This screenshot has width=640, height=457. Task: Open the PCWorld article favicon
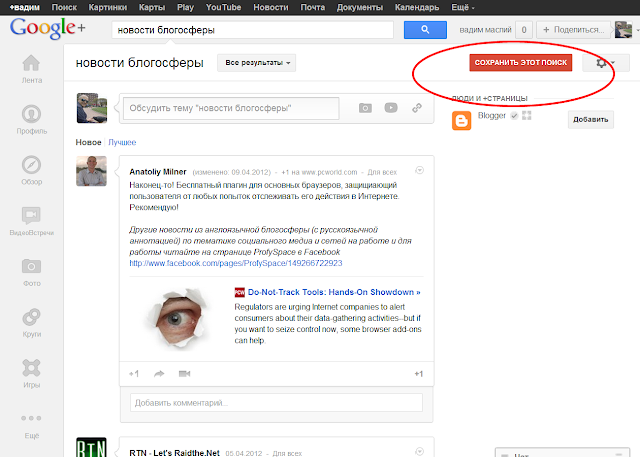pyautogui.click(x=240, y=292)
